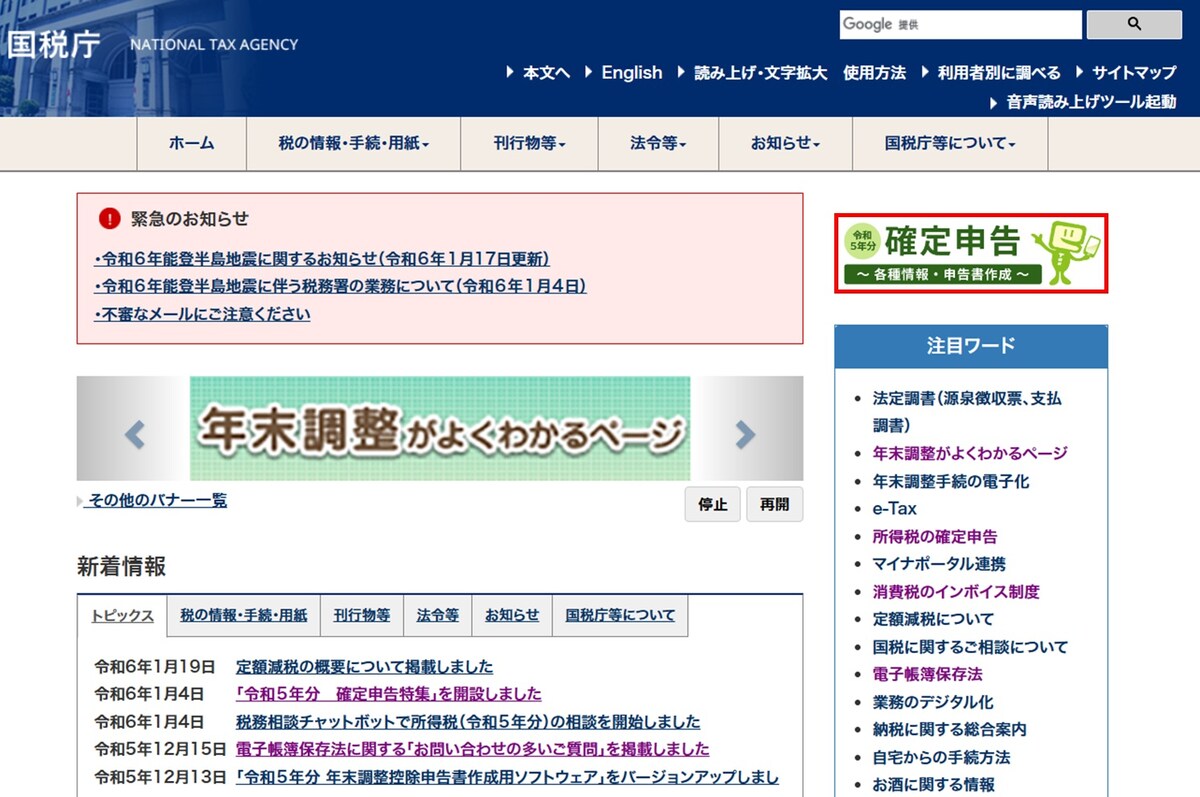Expand the お知らせ navigation menu
The width and height of the screenshot is (1200, 797).
tap(785, 144)
